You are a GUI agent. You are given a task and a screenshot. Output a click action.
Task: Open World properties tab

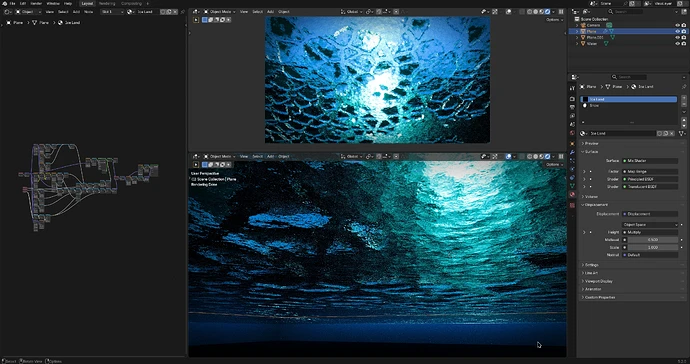572,133
